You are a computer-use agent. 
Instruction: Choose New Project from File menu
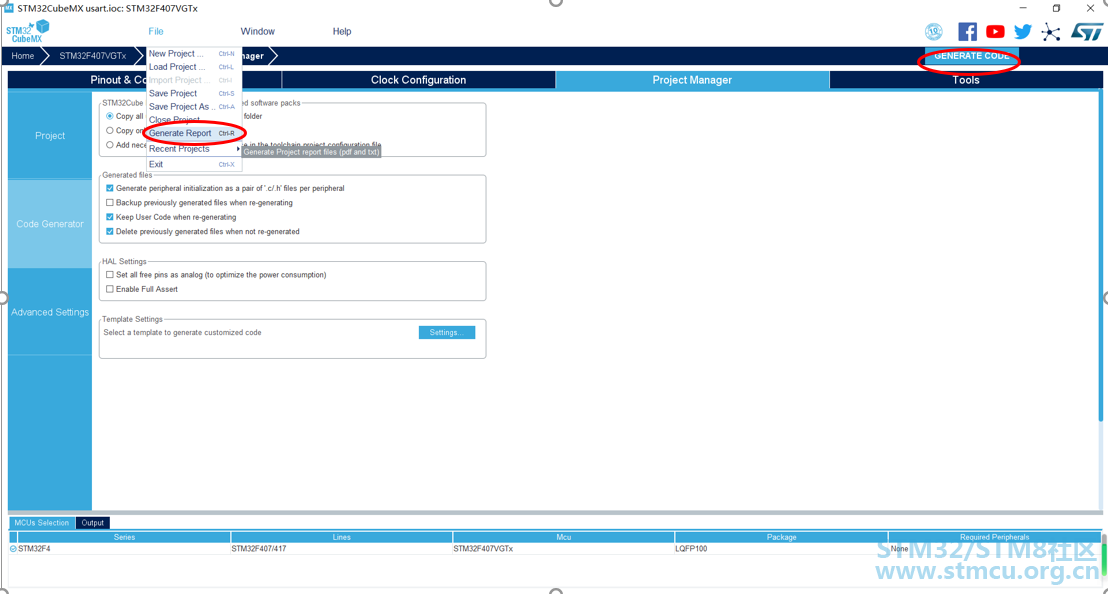click(x=193, y=54)
